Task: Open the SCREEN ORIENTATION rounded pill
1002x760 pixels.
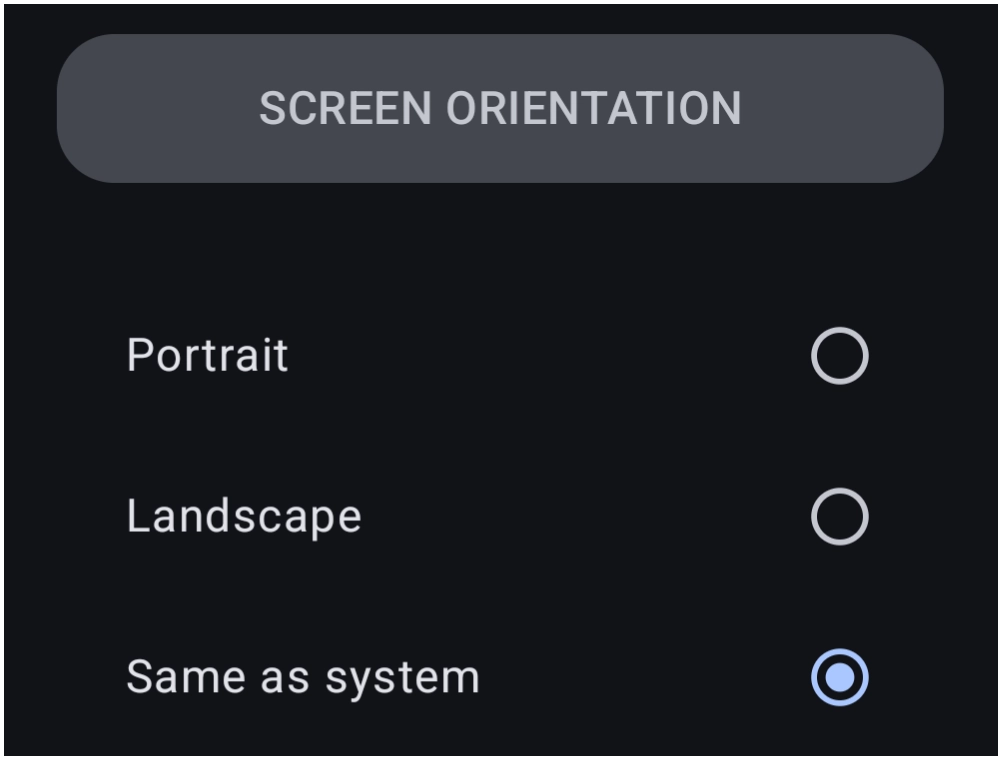Action: [500, 108]
